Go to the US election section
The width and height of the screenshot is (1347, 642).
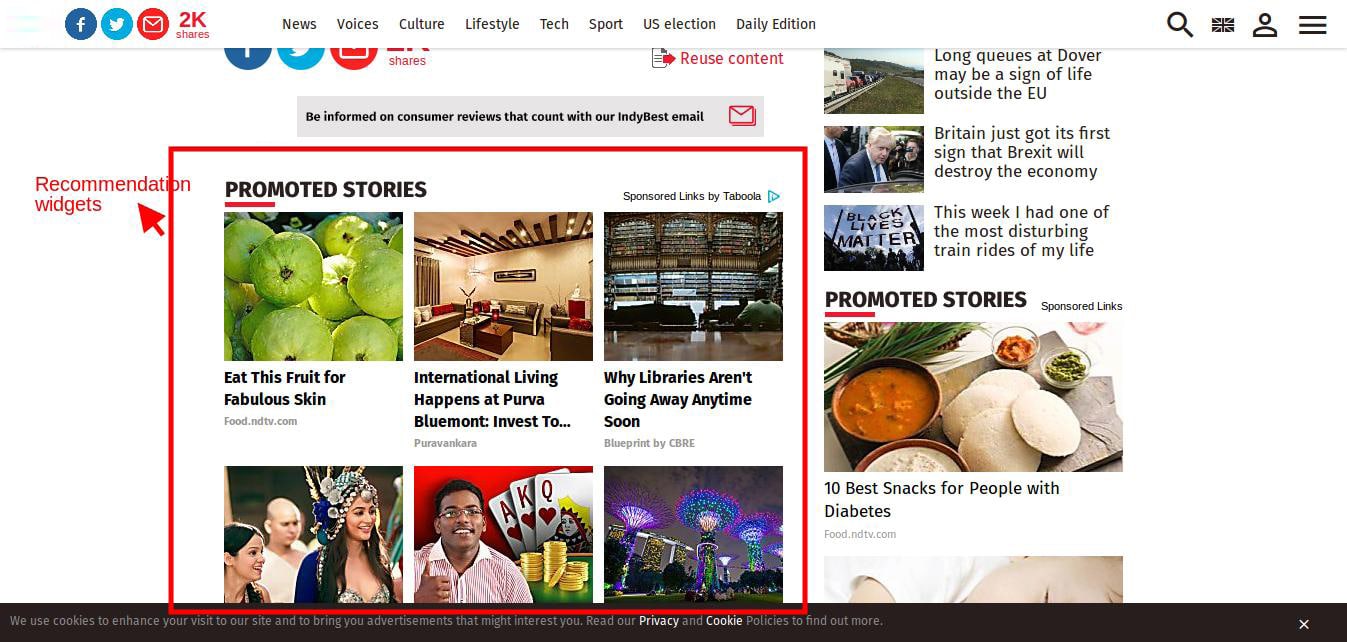click(x=679, y=24)
